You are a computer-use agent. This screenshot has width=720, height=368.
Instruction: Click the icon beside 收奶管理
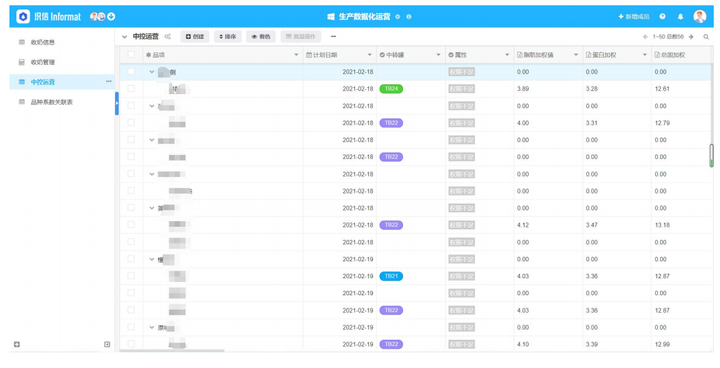[21, 62]
